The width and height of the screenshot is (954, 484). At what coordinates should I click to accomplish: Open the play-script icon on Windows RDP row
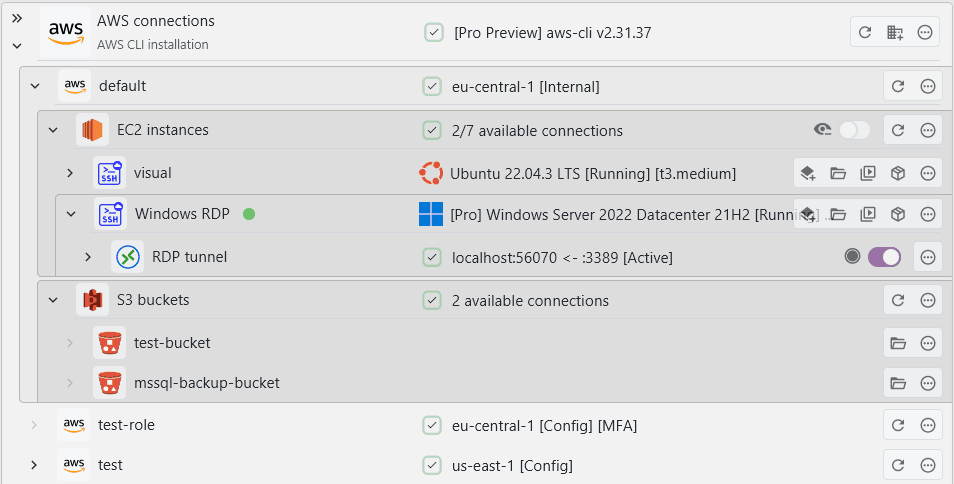pos(868,214)
